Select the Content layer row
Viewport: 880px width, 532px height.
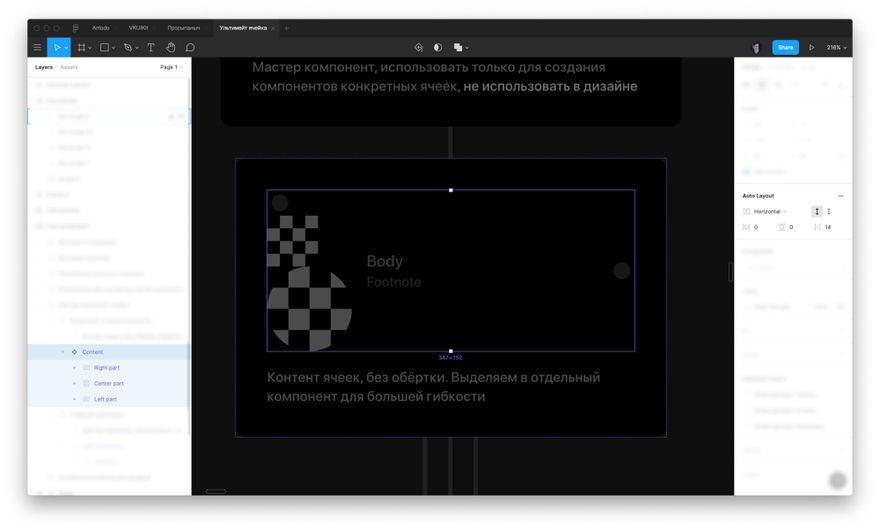point(109,352)
